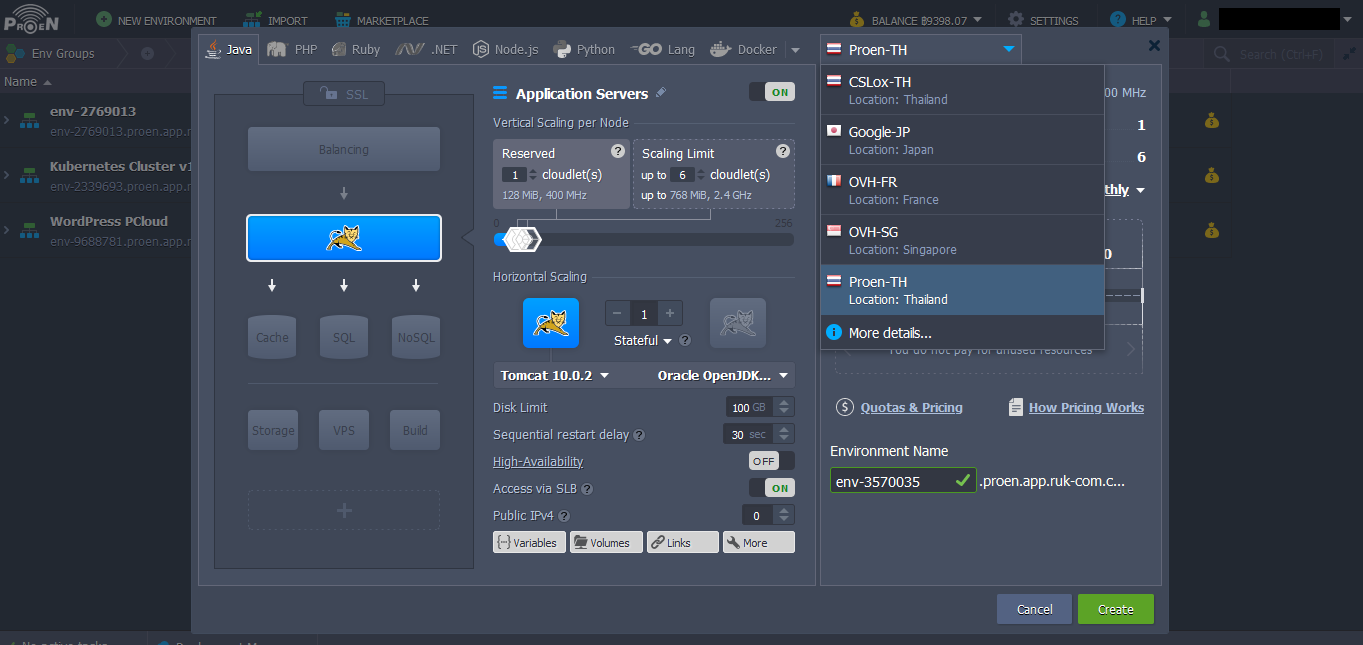The height and width of the screenshot is (645, 1363).
Task: Open the Quotas & Pricing link
Action: (911, 407)
